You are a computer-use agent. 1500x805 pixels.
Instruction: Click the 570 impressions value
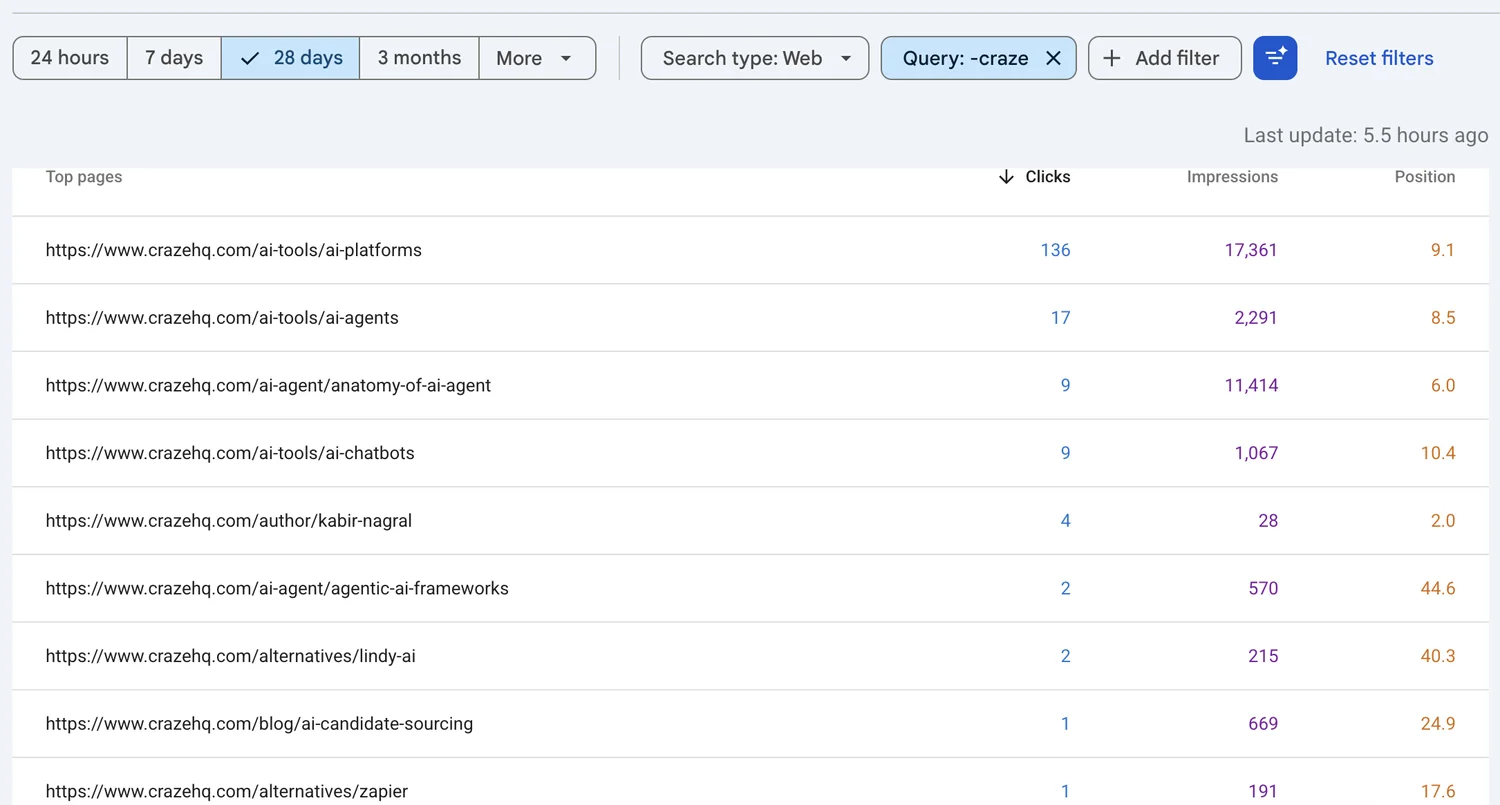coord(1263,589)
